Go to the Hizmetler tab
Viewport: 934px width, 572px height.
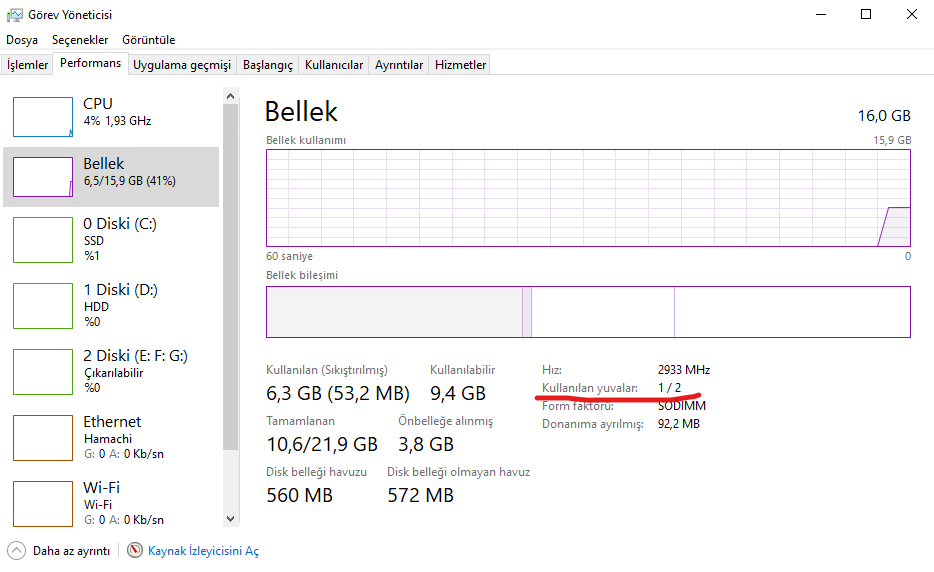click(460, 65)
